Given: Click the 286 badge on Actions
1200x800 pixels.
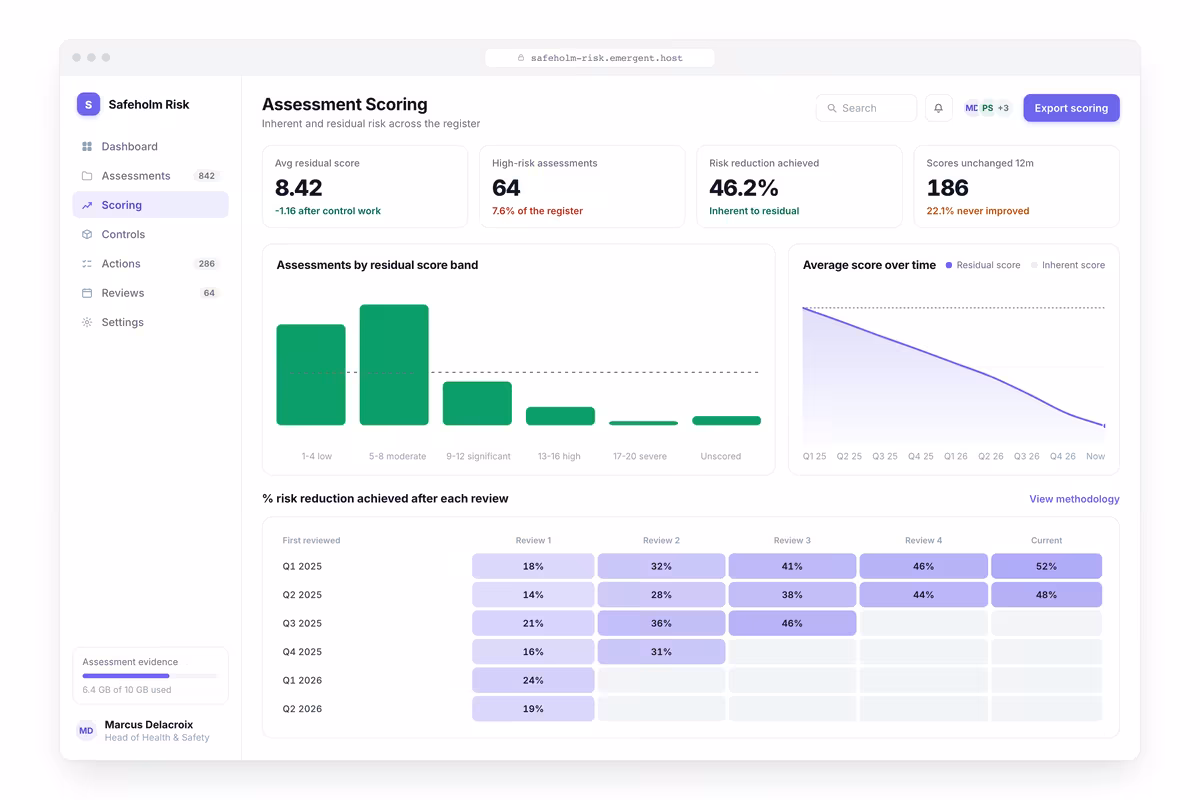Looking at the screenshot, I should [x=207, y=264].
